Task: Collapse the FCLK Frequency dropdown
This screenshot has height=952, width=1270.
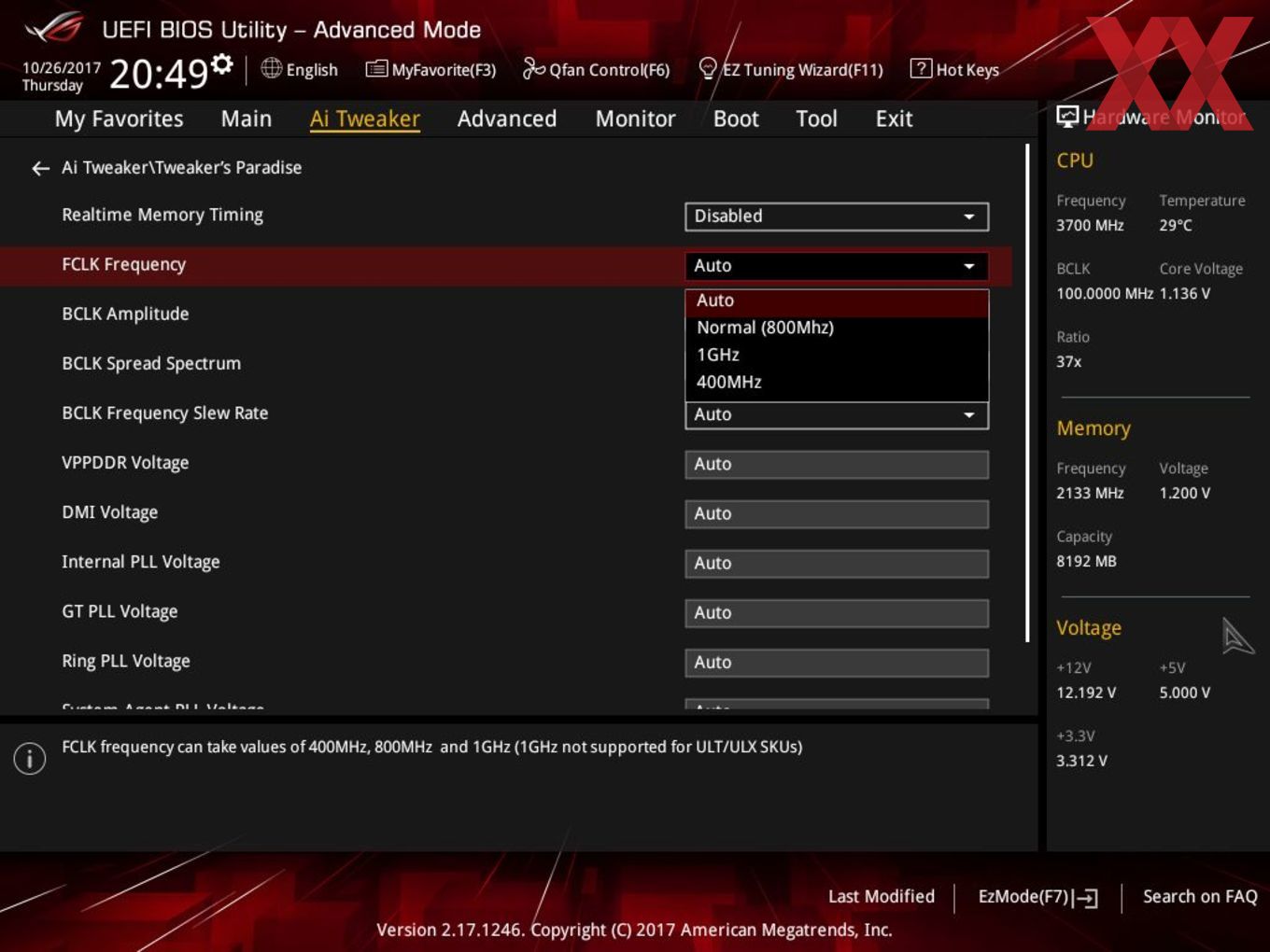Action: pos(837,266)
